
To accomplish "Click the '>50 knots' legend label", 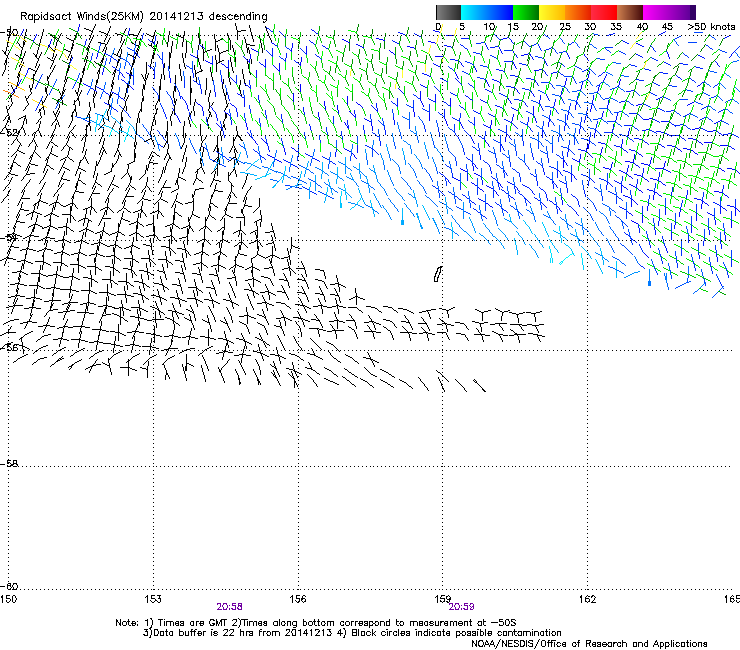I will 711,26.
